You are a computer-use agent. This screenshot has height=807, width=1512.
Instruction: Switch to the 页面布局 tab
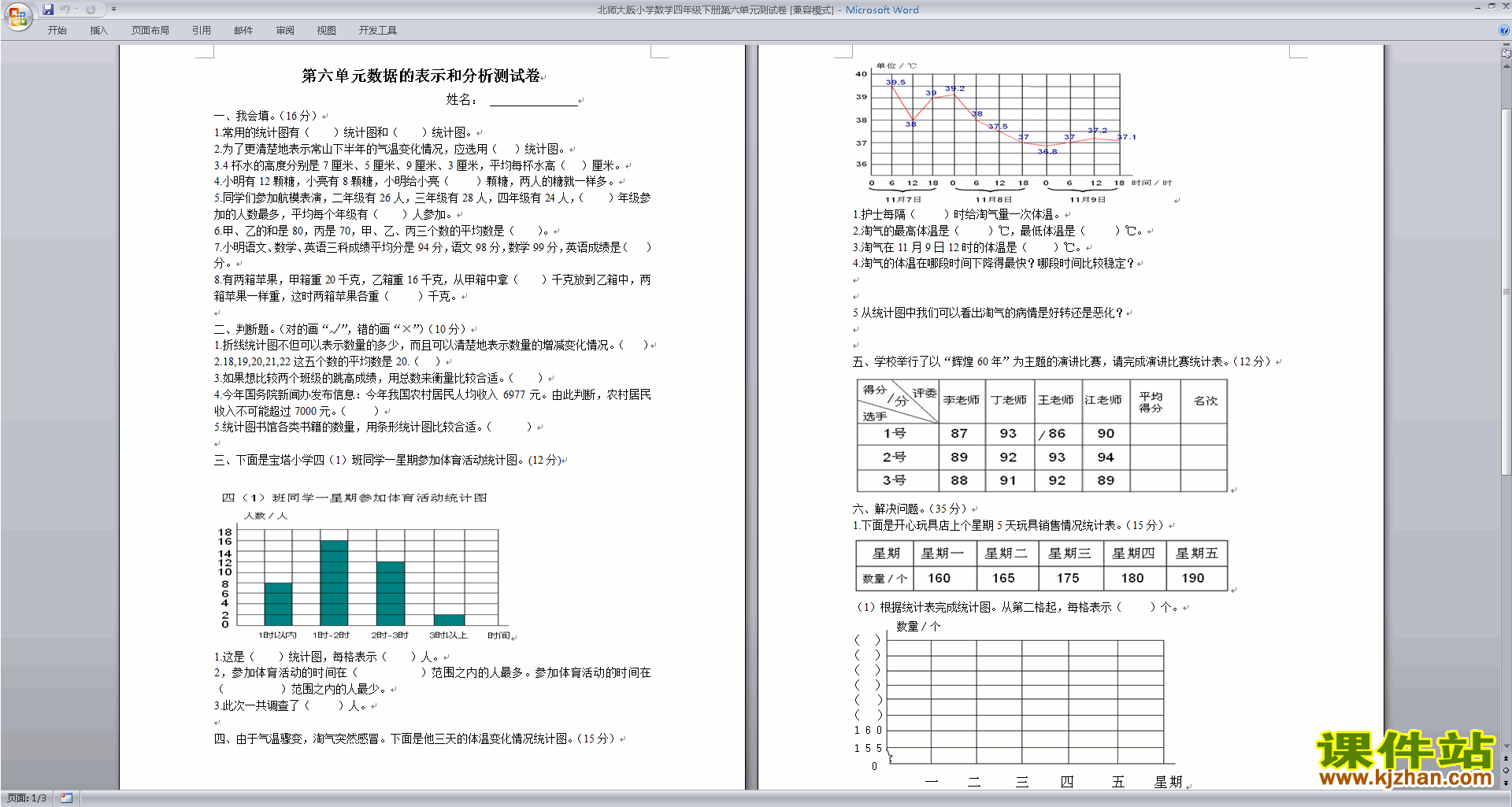click(150, 30)
